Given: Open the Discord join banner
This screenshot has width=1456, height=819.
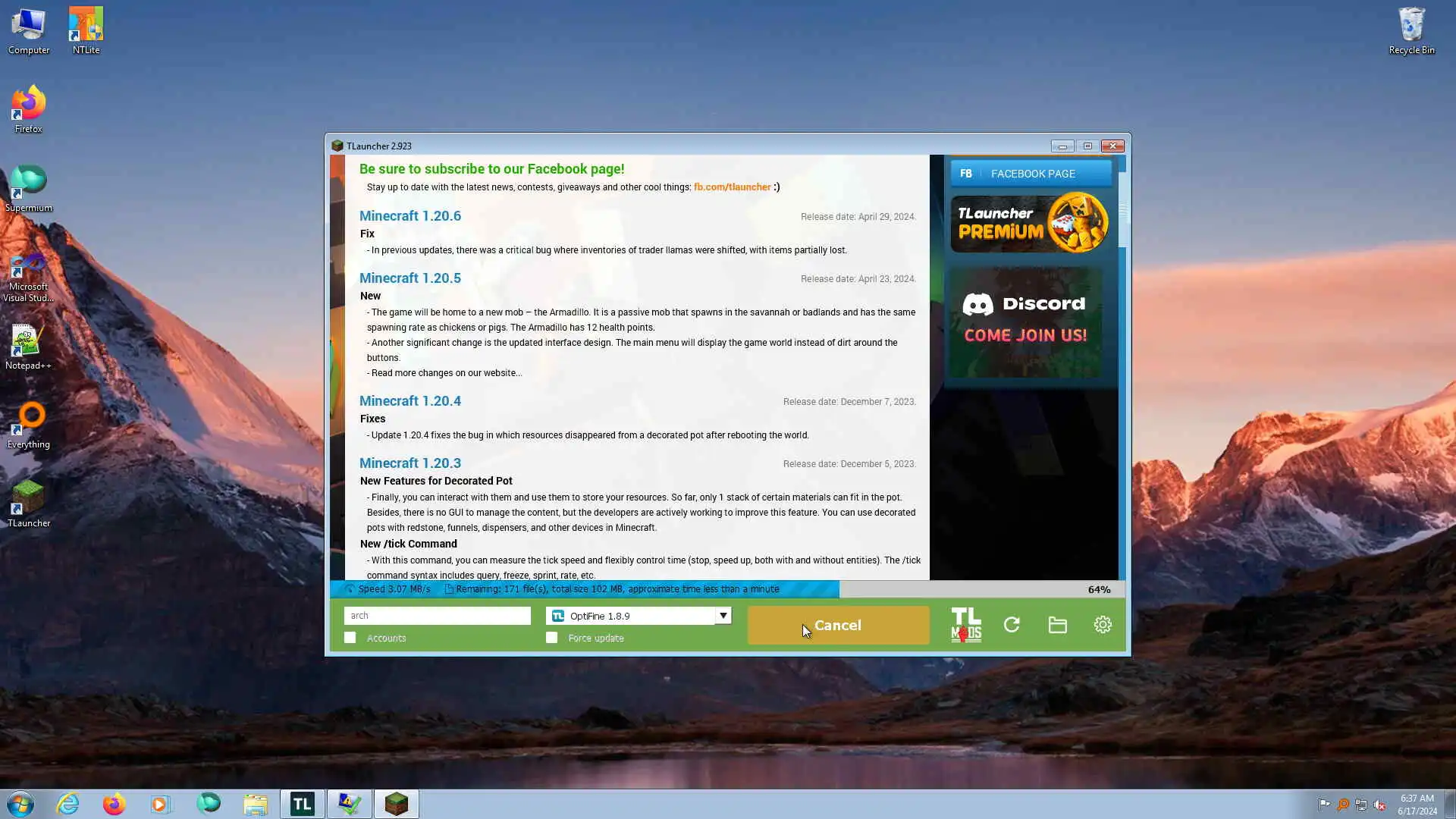Looking at the screenshot, I should [x=1025, y=321].
